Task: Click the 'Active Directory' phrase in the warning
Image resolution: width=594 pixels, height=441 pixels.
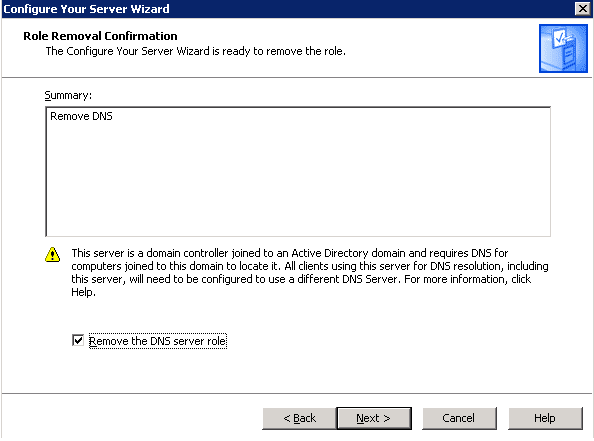Action: tap(330, 253)
